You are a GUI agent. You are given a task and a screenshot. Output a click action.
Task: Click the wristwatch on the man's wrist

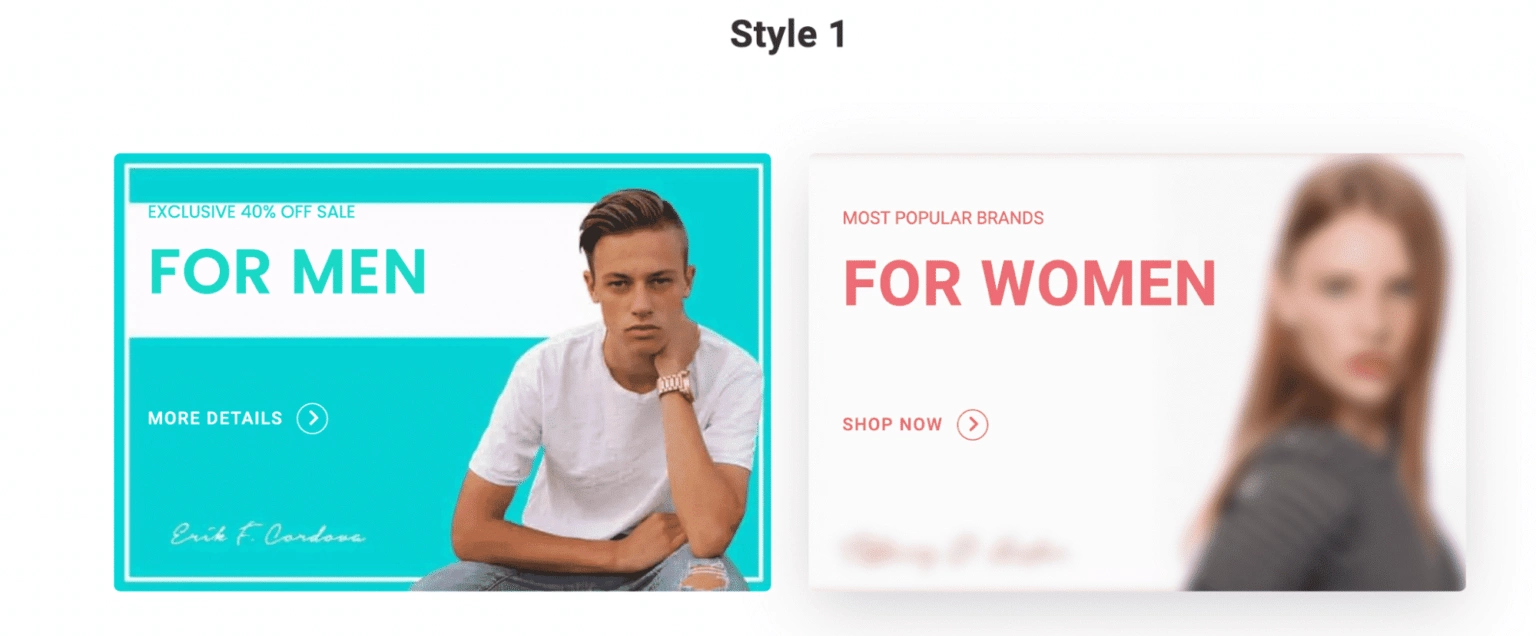click(x=675, y=384)
